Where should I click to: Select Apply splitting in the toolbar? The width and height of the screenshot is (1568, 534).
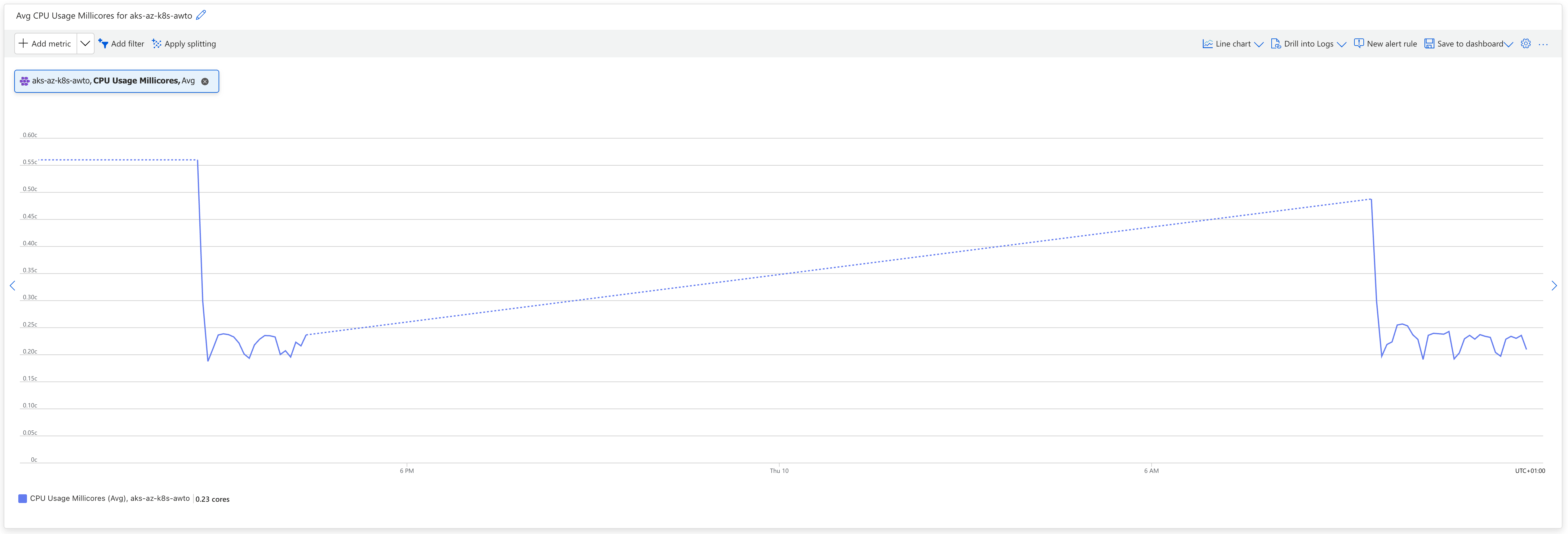[184, 44]
